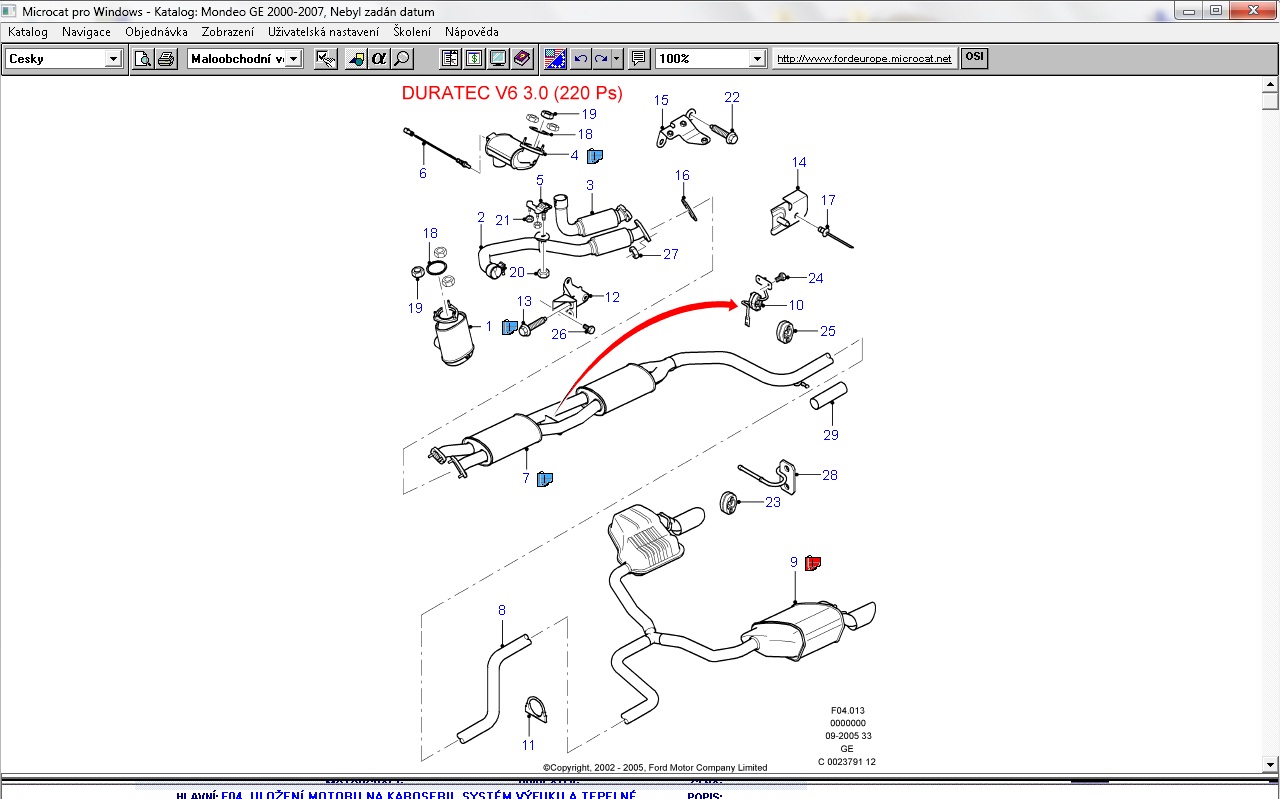Click the purple book toolbar icon
Image resolution: width=1280 pixels, height=799 pixels.
(x=522, y=59)
